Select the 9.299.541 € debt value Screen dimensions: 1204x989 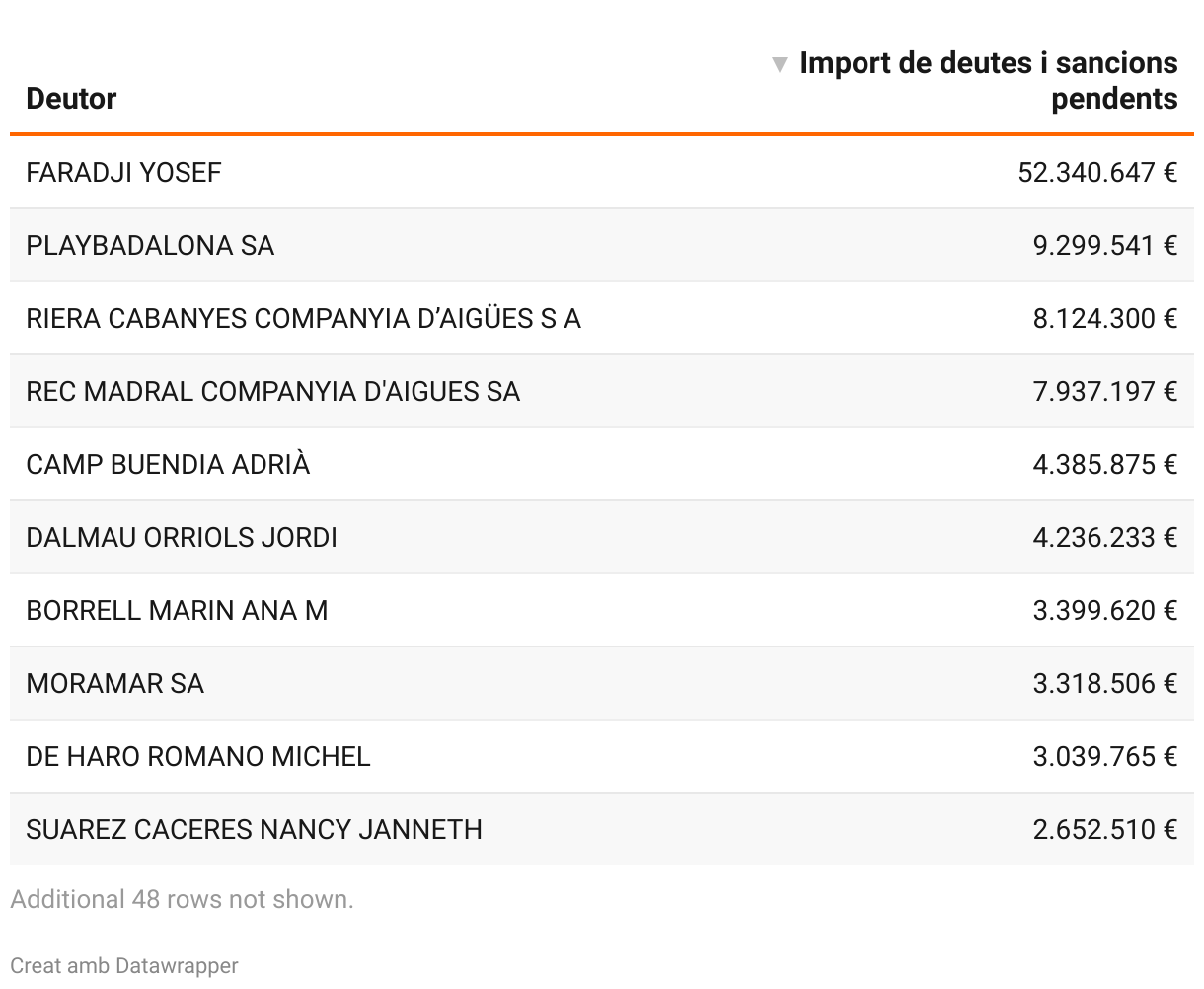point(1104,246)
